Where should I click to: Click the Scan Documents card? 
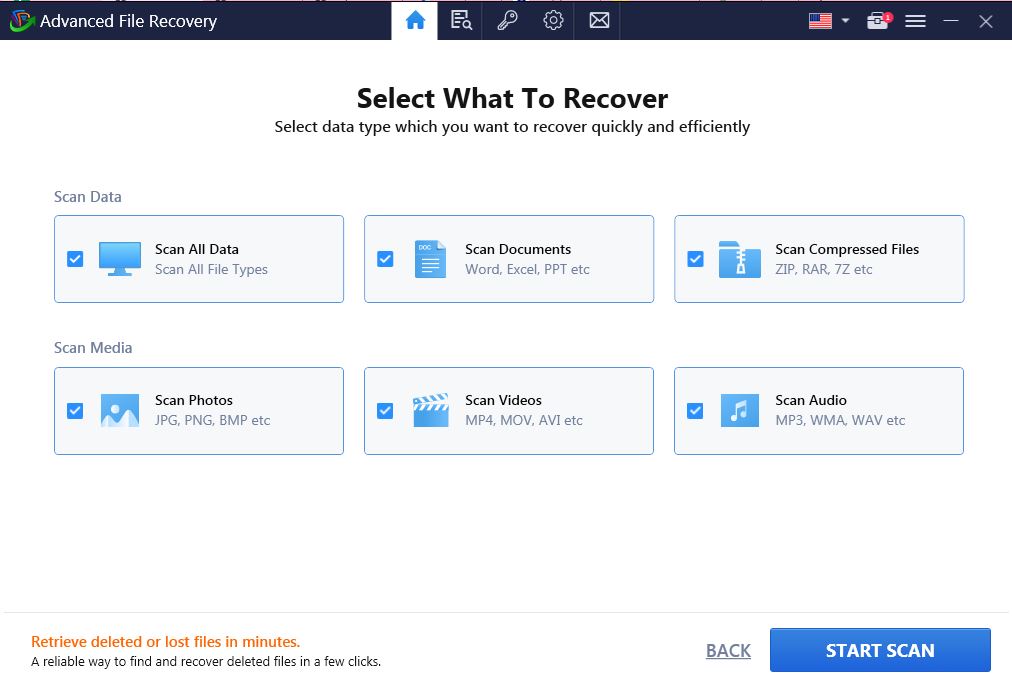click(508, 258)
